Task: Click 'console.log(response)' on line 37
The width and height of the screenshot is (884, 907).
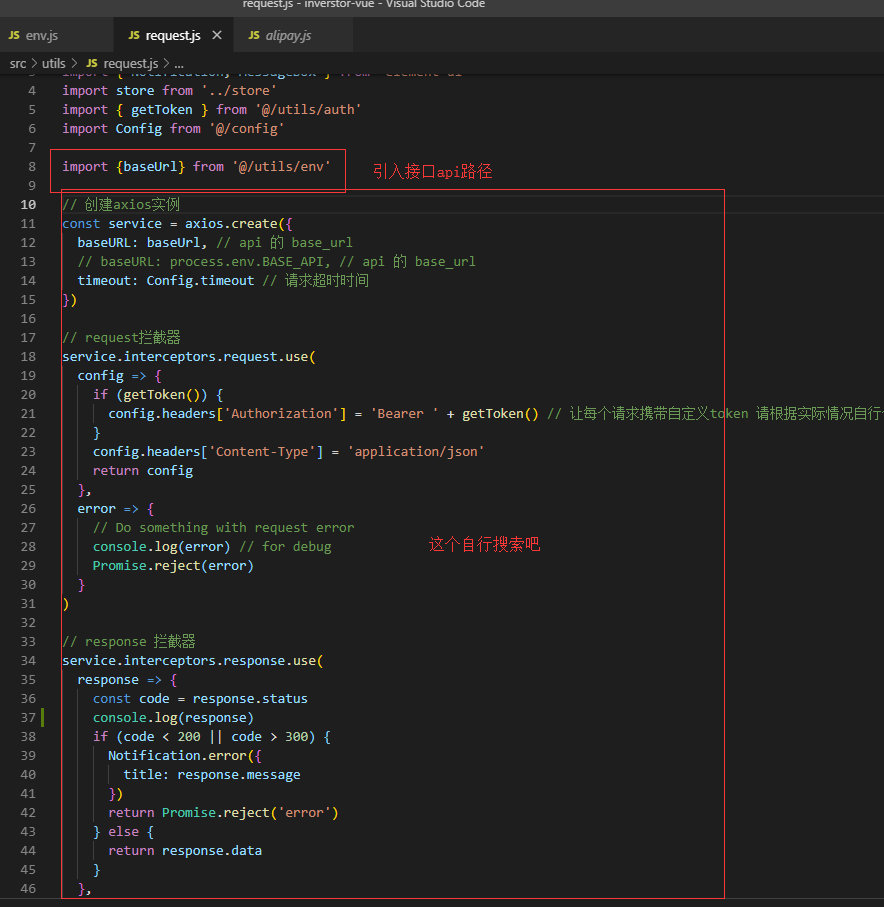Action: [x=173, y=718]
